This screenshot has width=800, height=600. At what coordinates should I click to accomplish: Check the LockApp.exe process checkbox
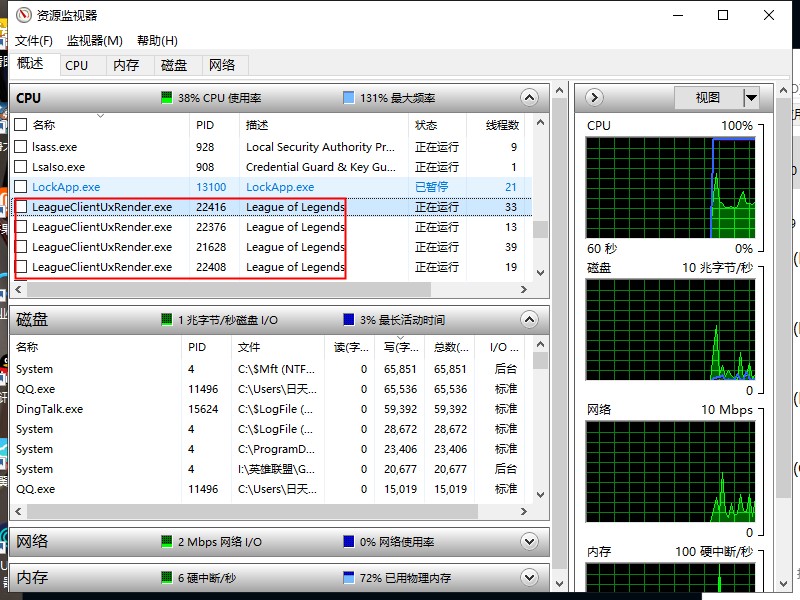[x=21, y=187]
